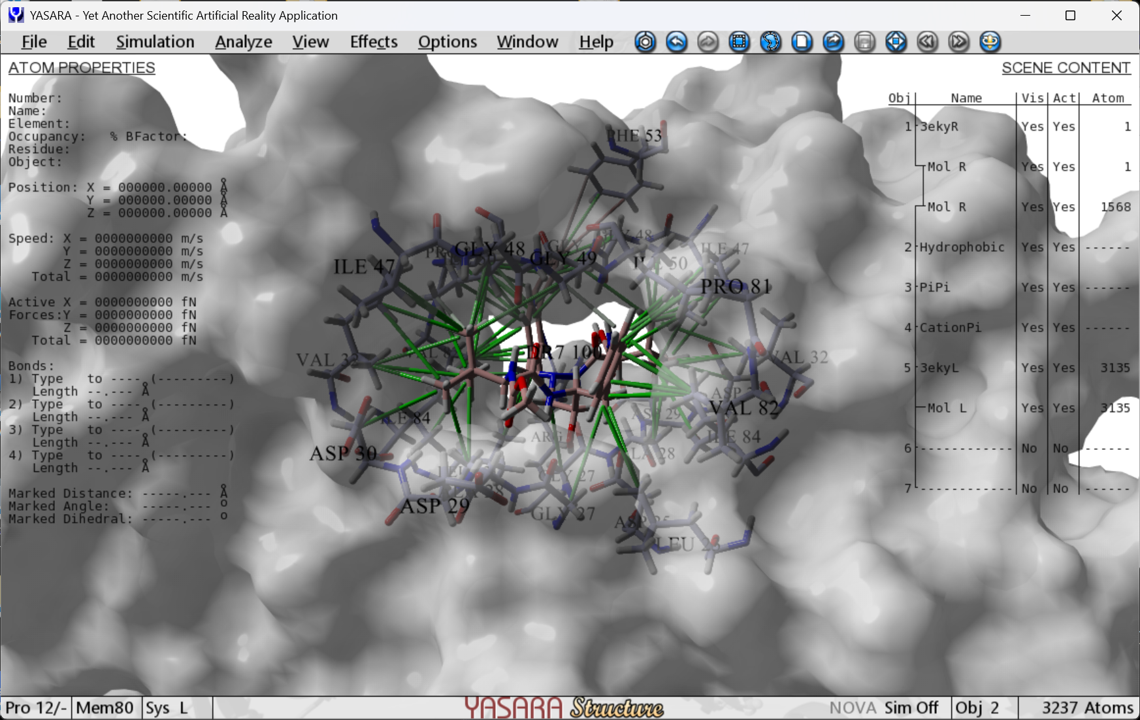Click the VAL 82 residue label
The image size is (1140, 720).
pyautogui.click(x=744, y=408)
